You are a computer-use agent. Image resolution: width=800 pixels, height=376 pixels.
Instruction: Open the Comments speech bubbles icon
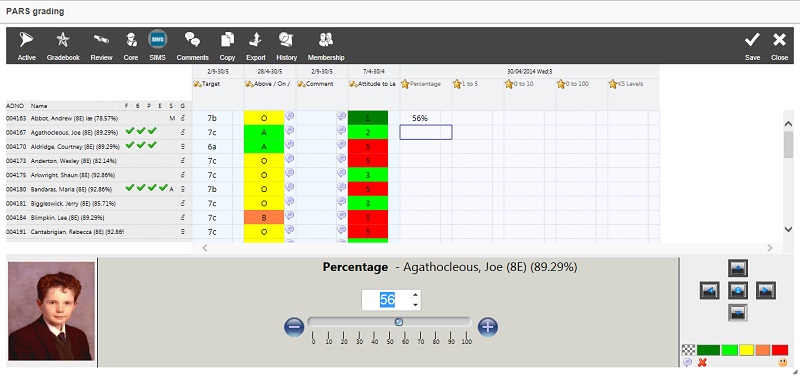(192, 39)
